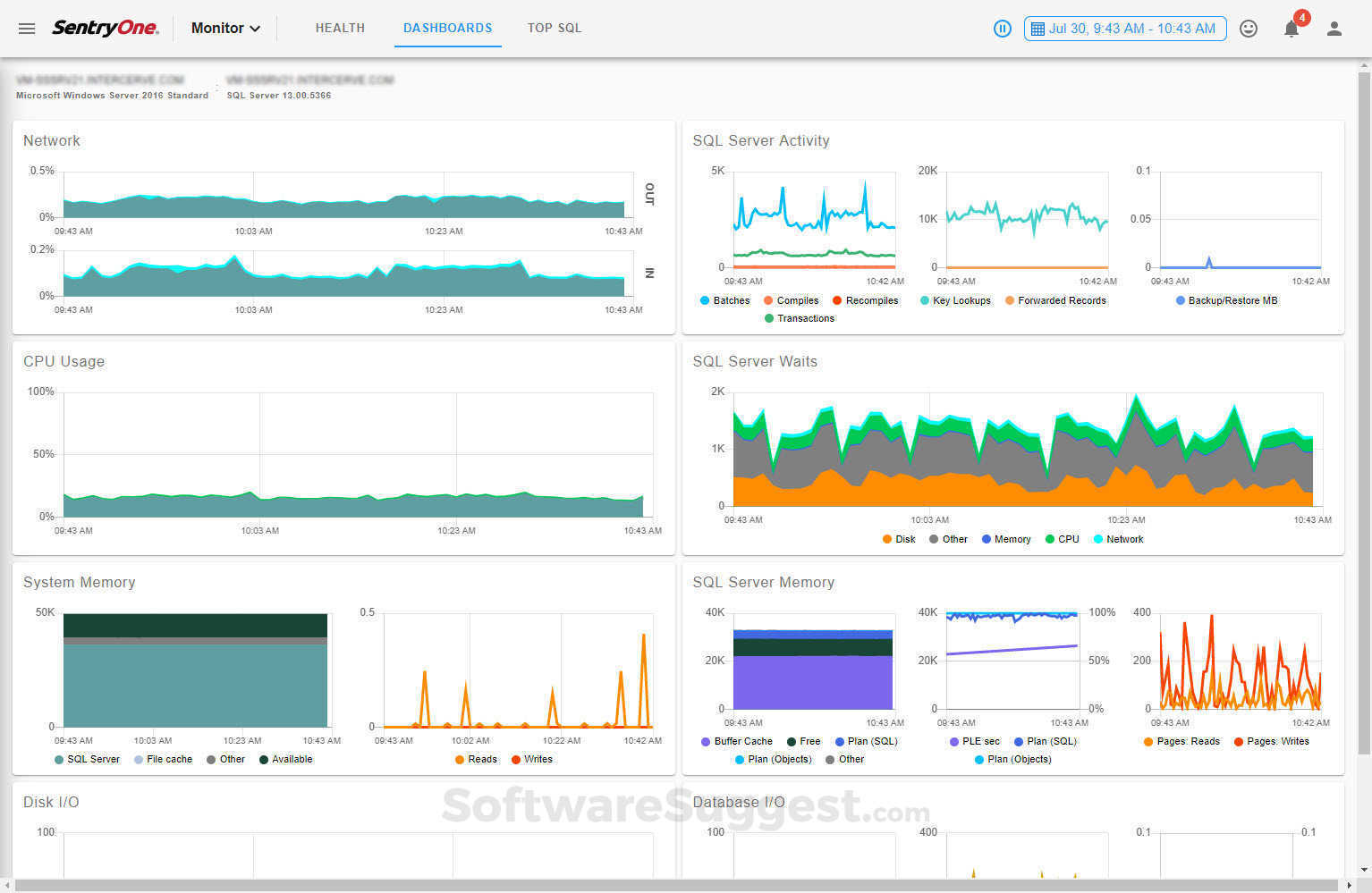
Task: Toggle the Buffer Cache legend entry
Action: [737, 741]
